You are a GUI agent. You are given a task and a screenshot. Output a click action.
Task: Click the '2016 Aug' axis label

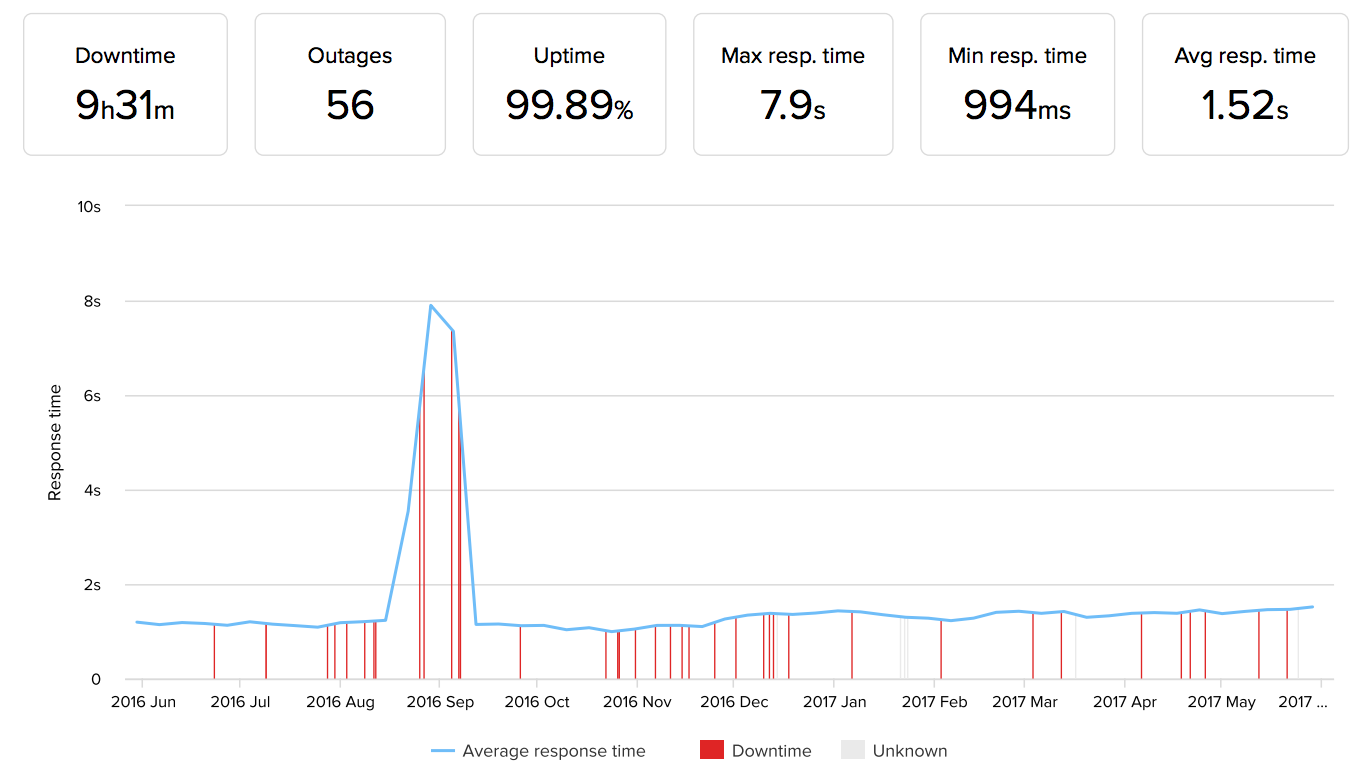click(x=340, y=702)
